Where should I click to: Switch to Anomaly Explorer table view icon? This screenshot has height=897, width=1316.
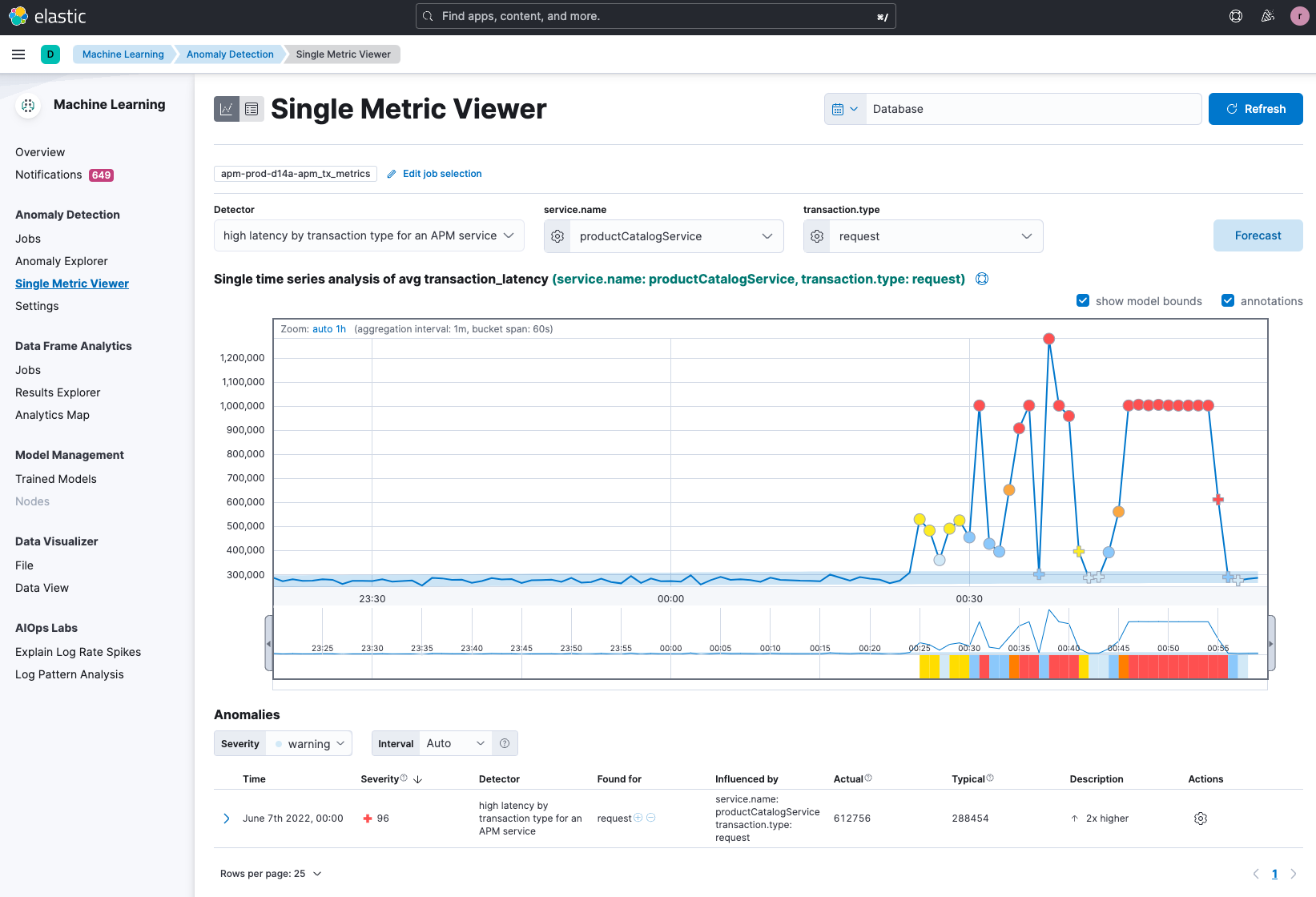coord(252,109)
